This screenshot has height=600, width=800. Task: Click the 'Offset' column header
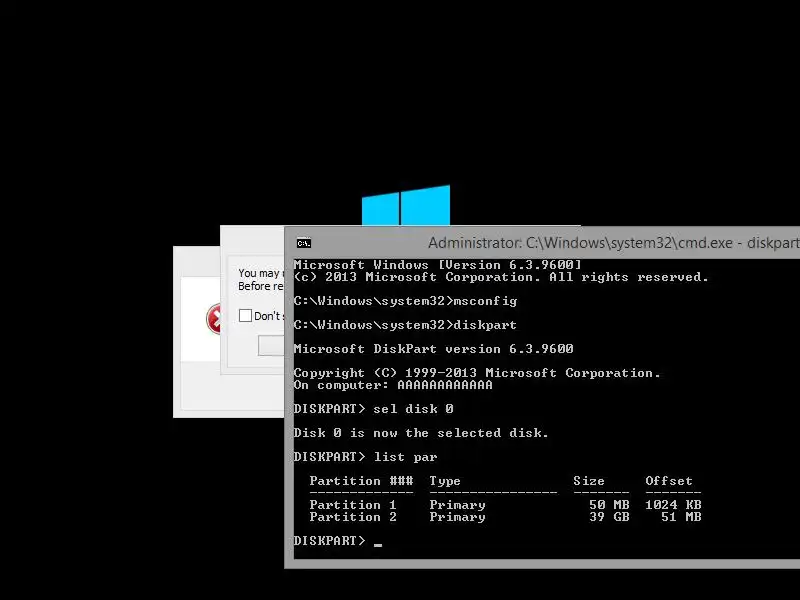click(669, 481)
